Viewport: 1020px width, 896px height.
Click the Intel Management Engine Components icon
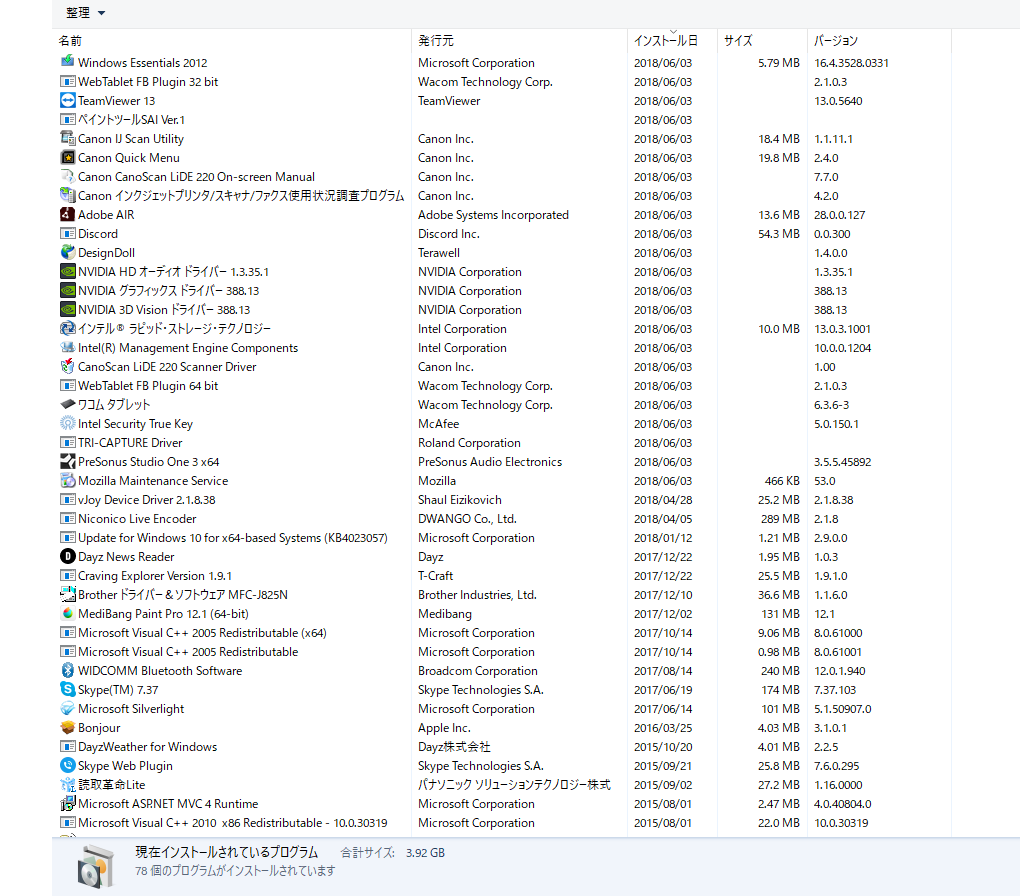68,347
